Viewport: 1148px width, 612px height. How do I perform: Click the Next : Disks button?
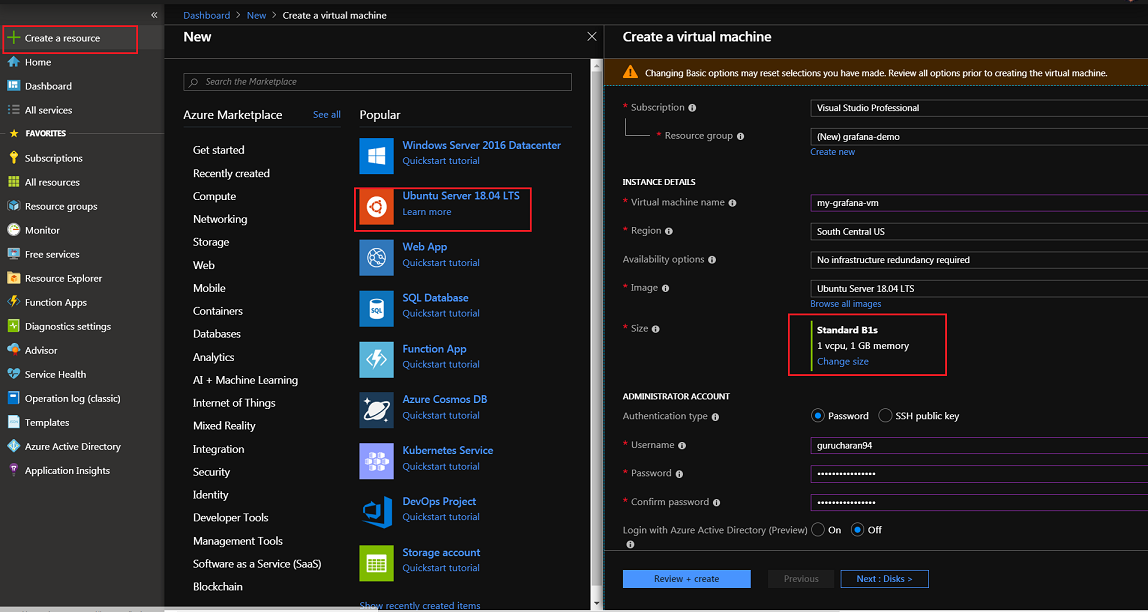click(884, 579)
